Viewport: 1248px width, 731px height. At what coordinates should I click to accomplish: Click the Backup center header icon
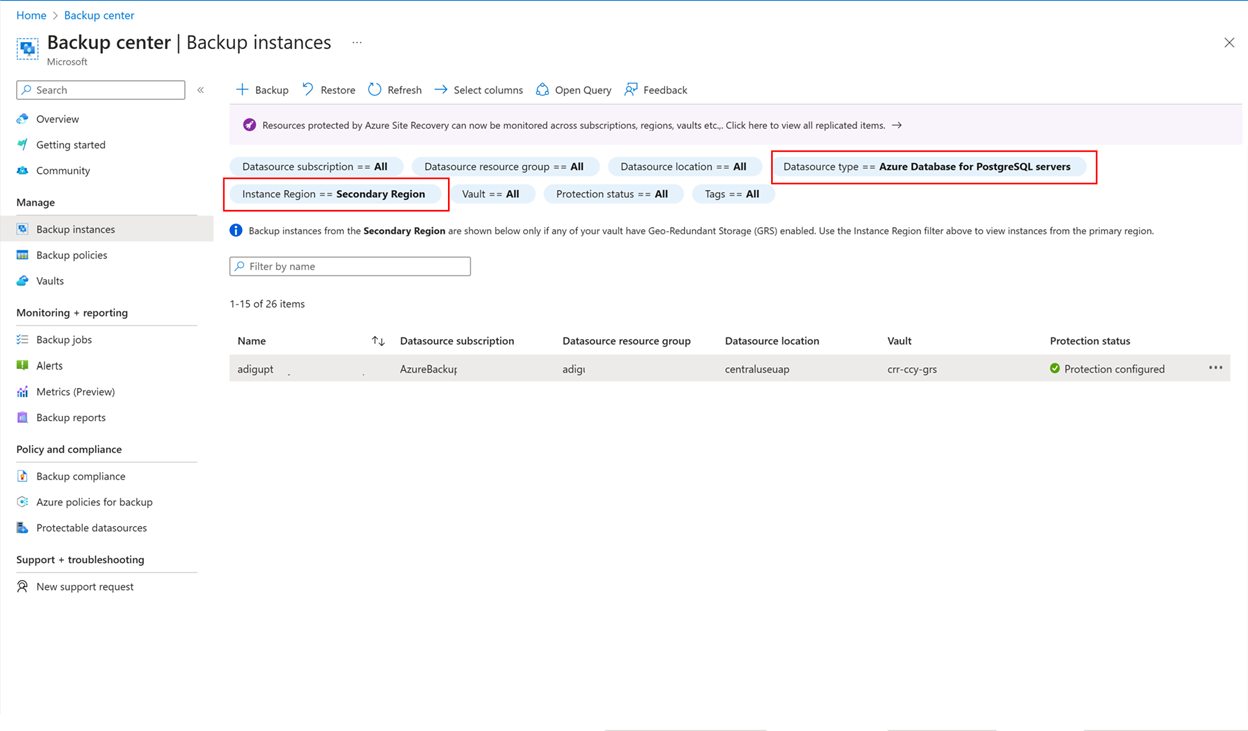[27, 47]
